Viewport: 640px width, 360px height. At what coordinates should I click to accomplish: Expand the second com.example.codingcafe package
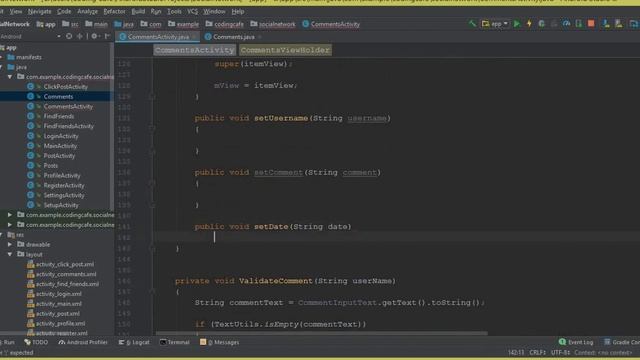(10, 215)
